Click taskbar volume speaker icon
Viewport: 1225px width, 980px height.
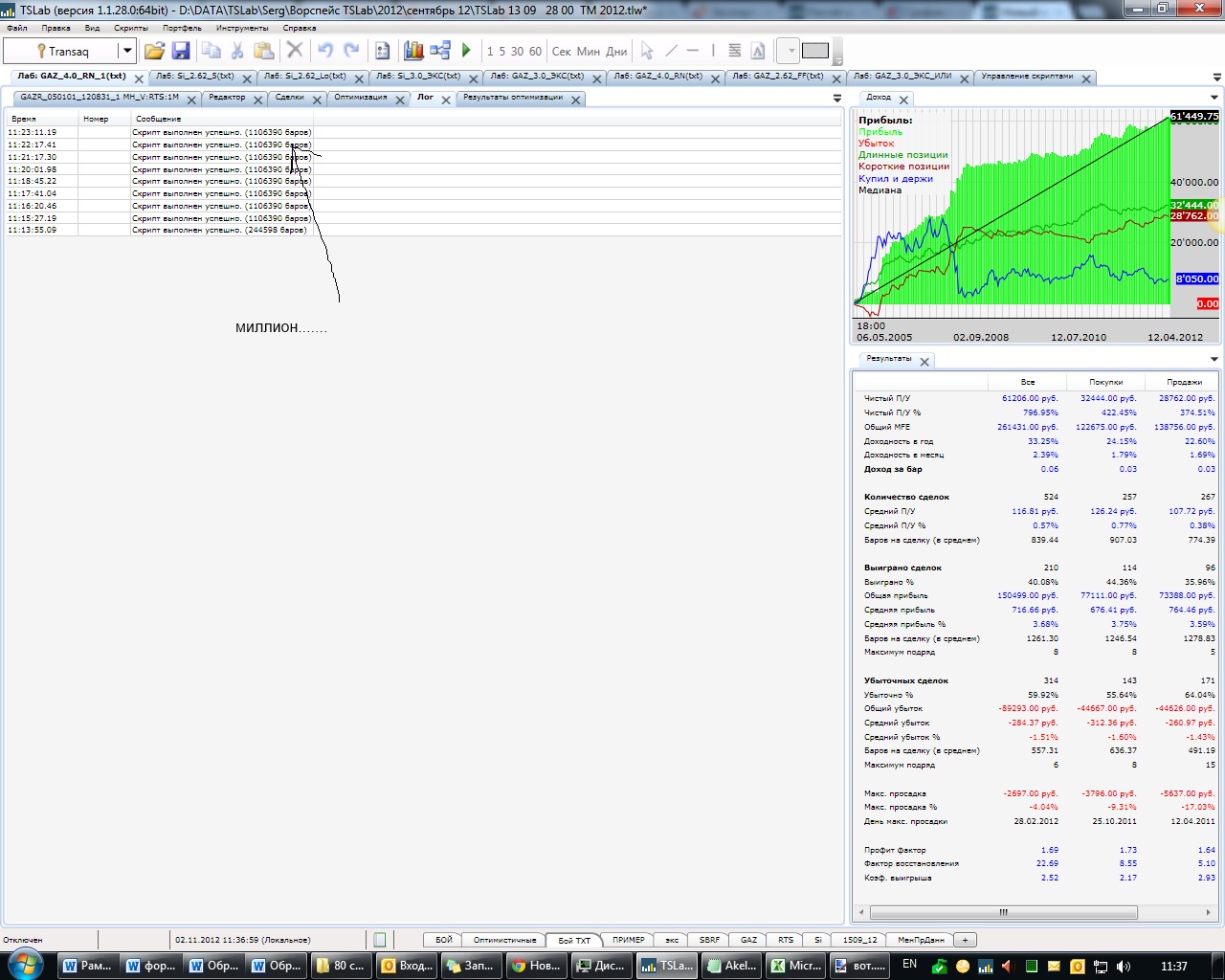click(1123, 967)
